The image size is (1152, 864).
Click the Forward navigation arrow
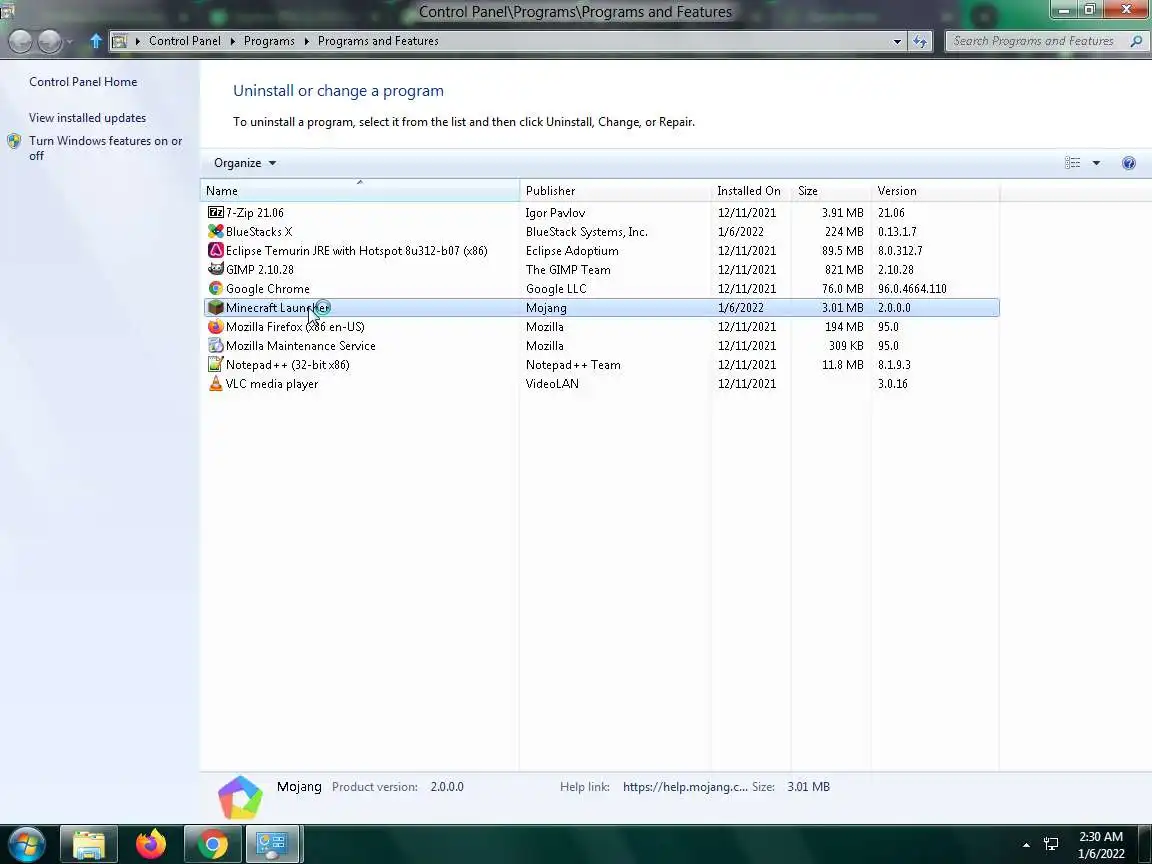click(x=49, y=41)
